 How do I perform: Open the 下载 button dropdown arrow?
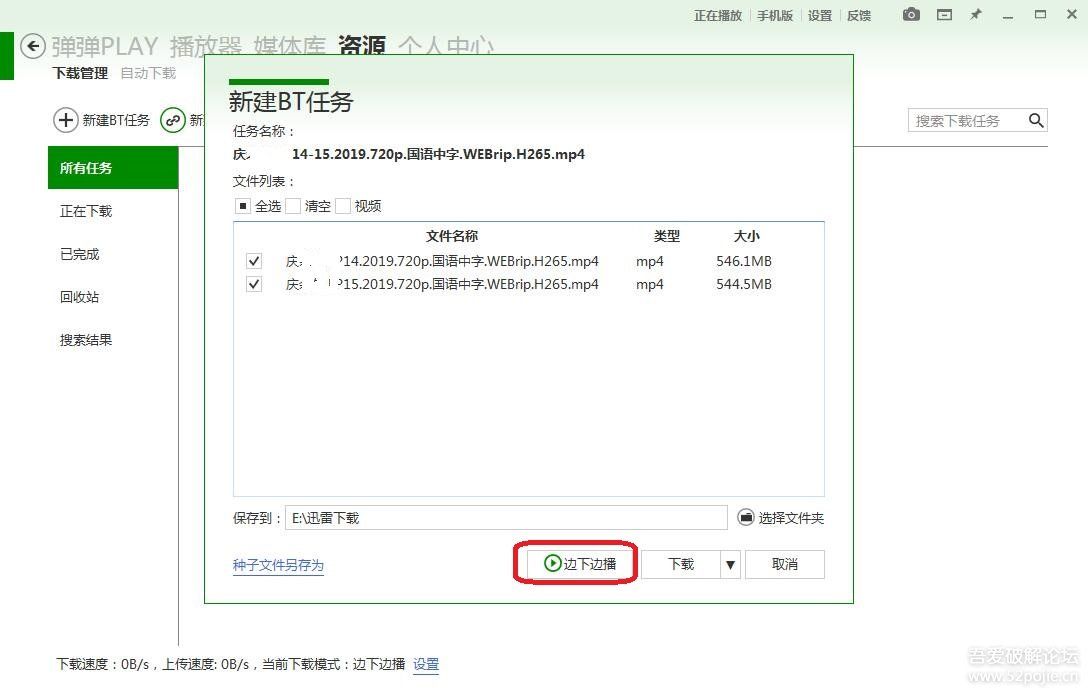click(730, 565)
